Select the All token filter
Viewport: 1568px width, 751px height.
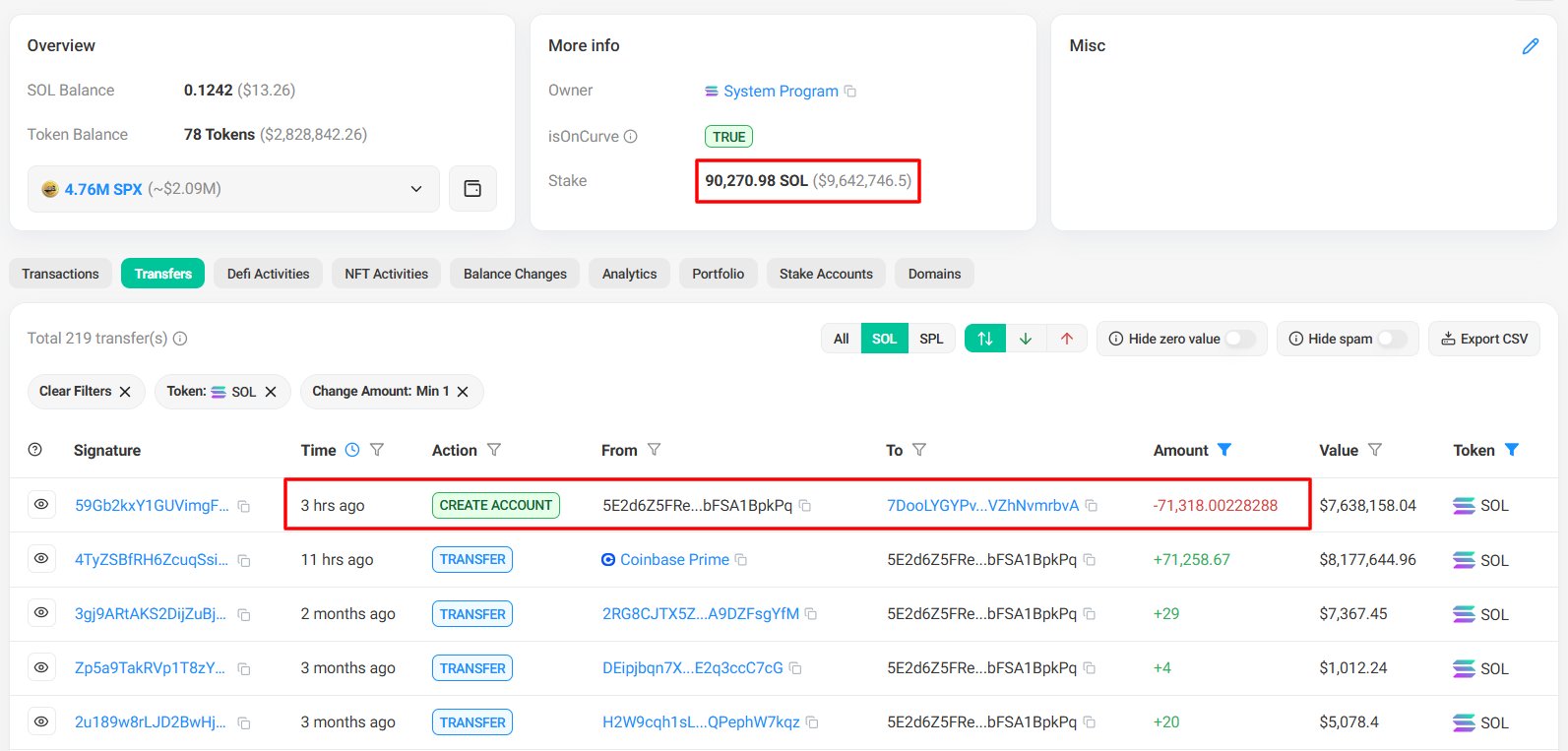coord(841,339)
